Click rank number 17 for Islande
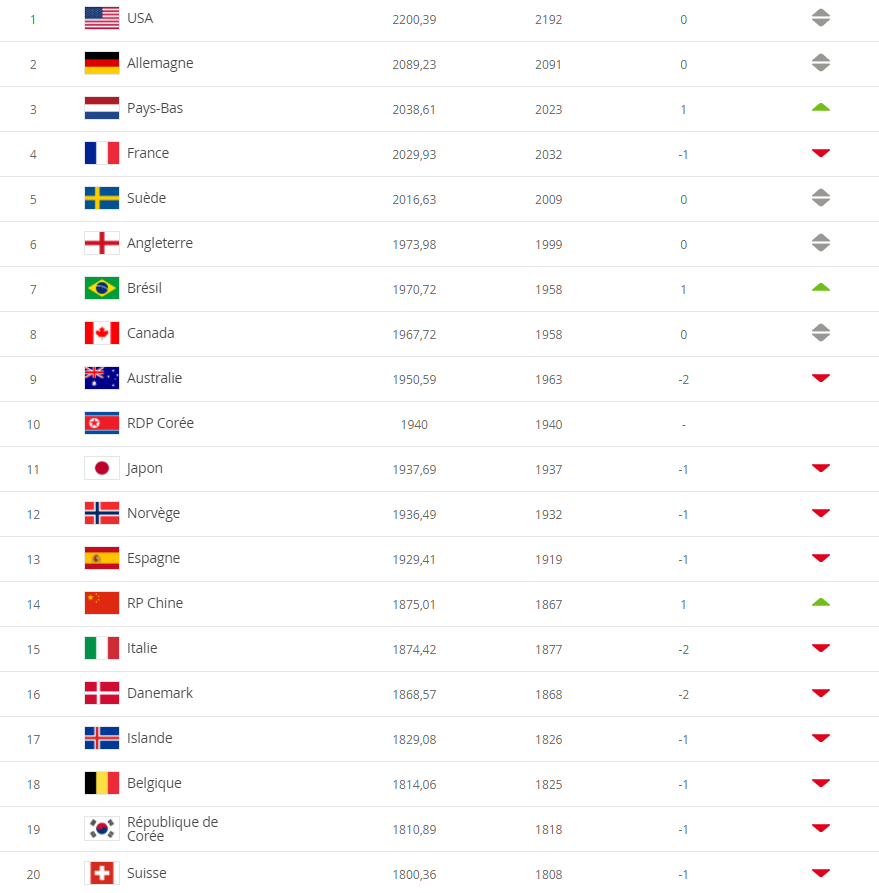 tap(33, 739)
